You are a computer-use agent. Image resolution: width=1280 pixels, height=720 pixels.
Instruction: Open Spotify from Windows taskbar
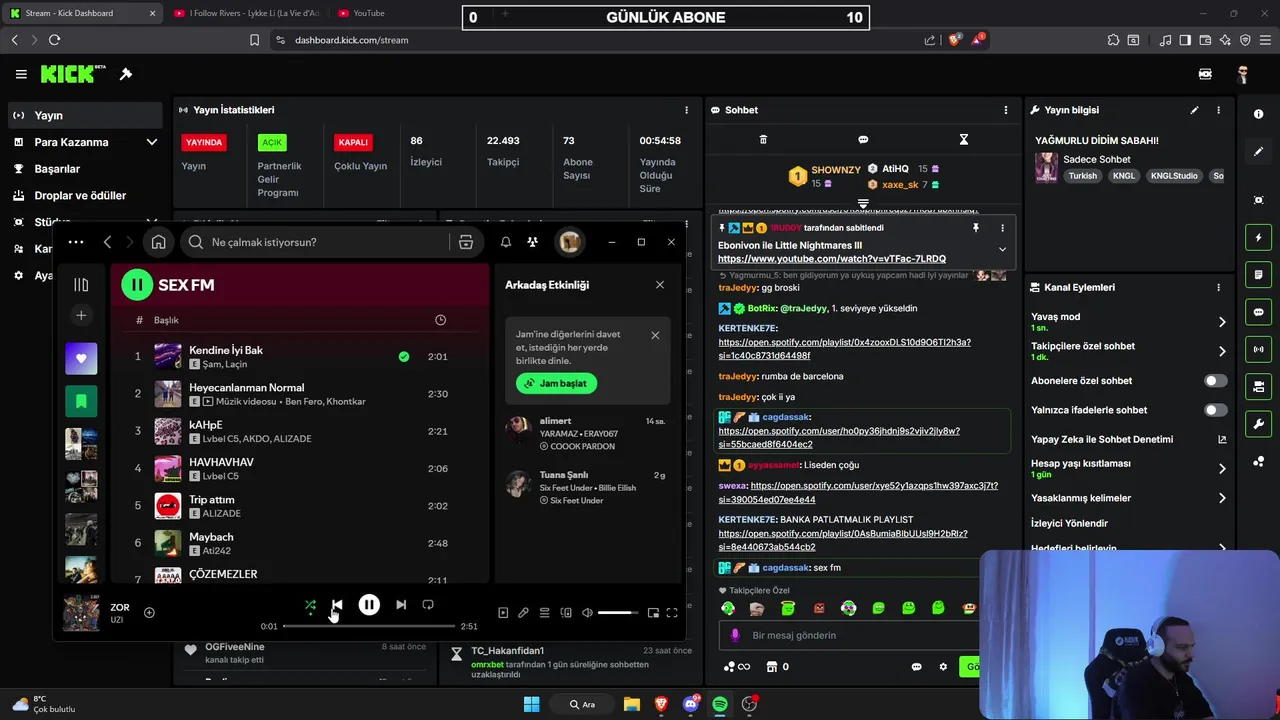tap(720, 704)
